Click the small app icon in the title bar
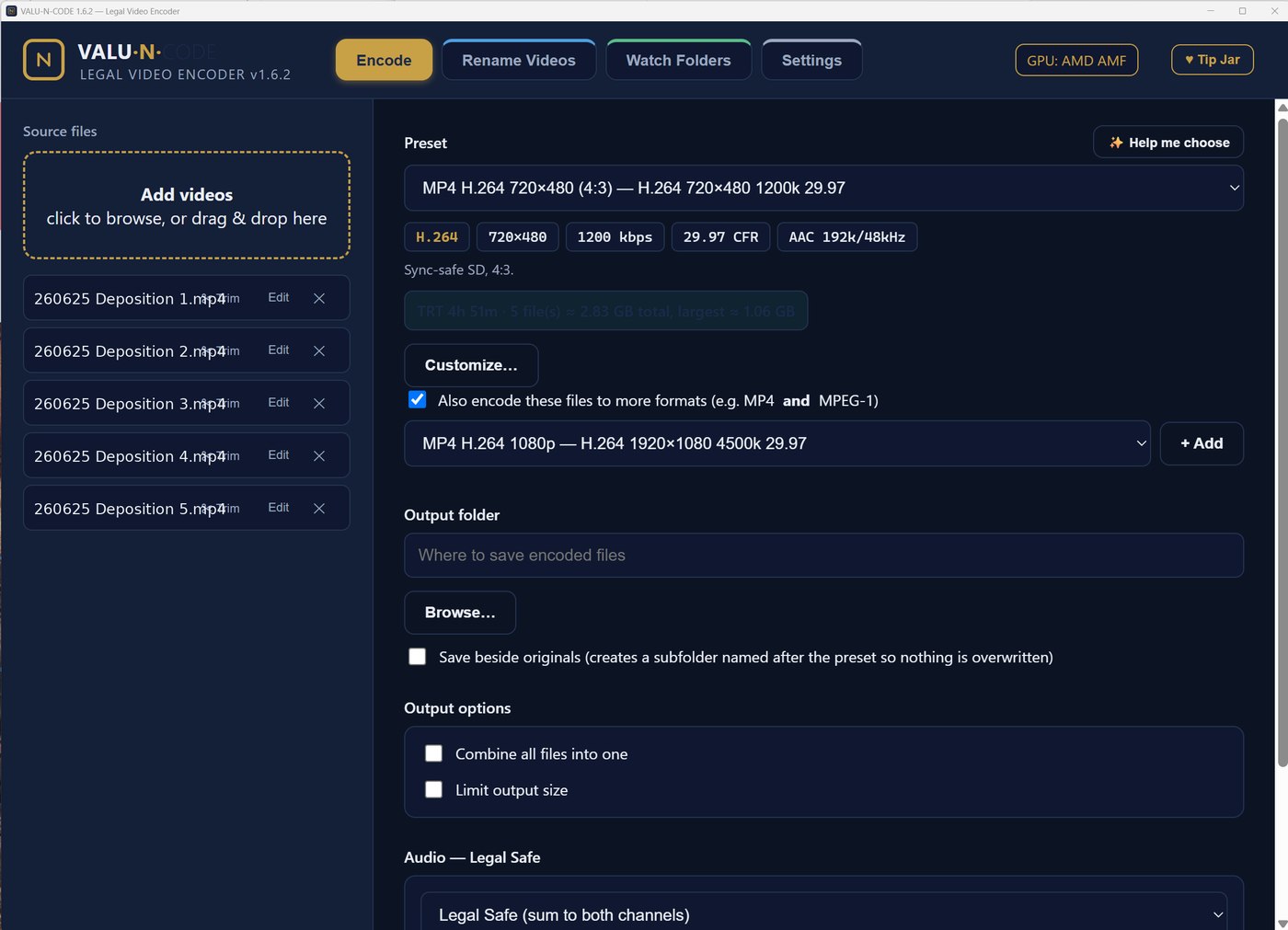This screenshot has height=930, width=1288. coord(11,11)
